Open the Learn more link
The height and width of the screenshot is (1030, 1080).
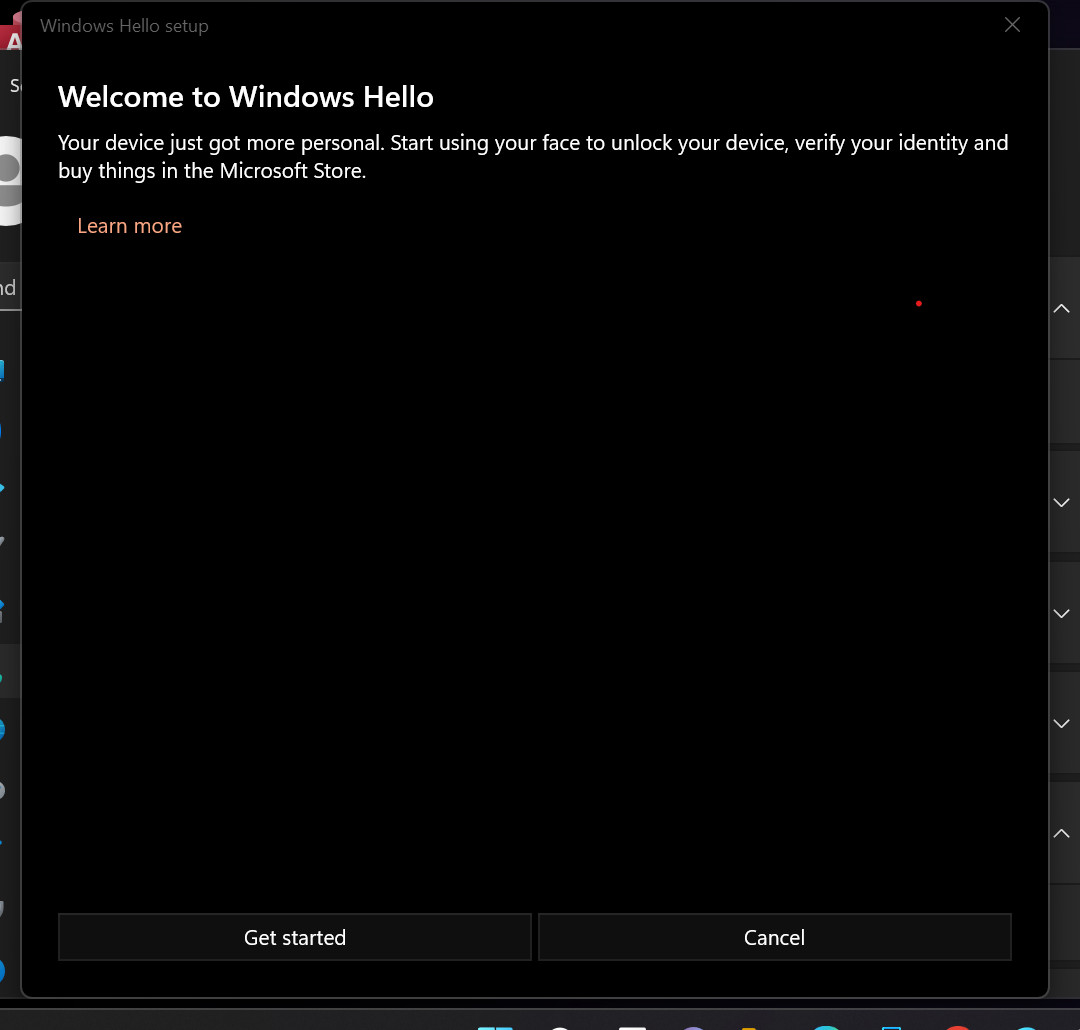(x=129, y=226)
